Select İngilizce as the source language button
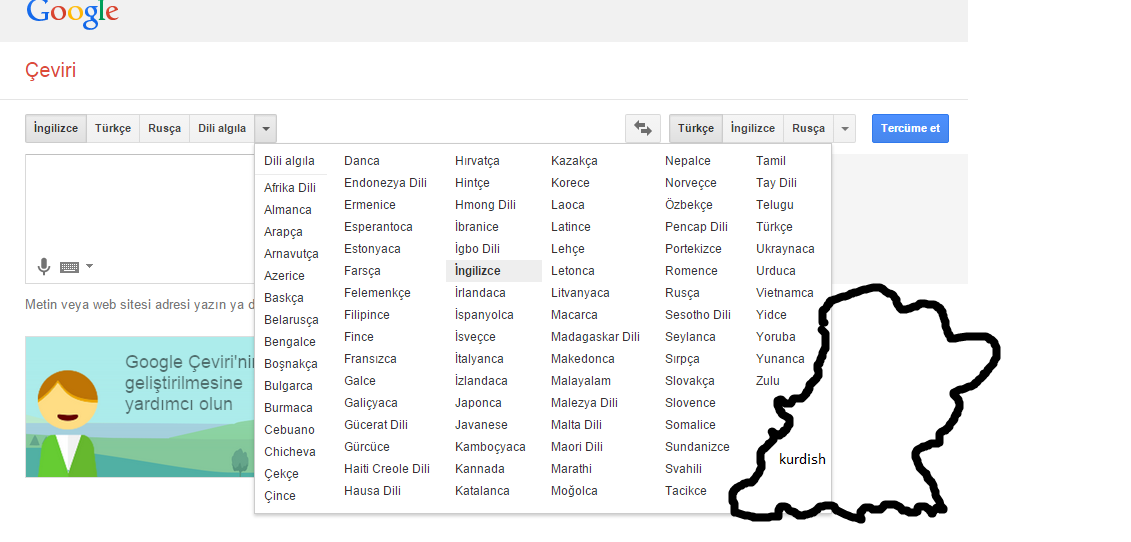 click(x=55, y=129)
